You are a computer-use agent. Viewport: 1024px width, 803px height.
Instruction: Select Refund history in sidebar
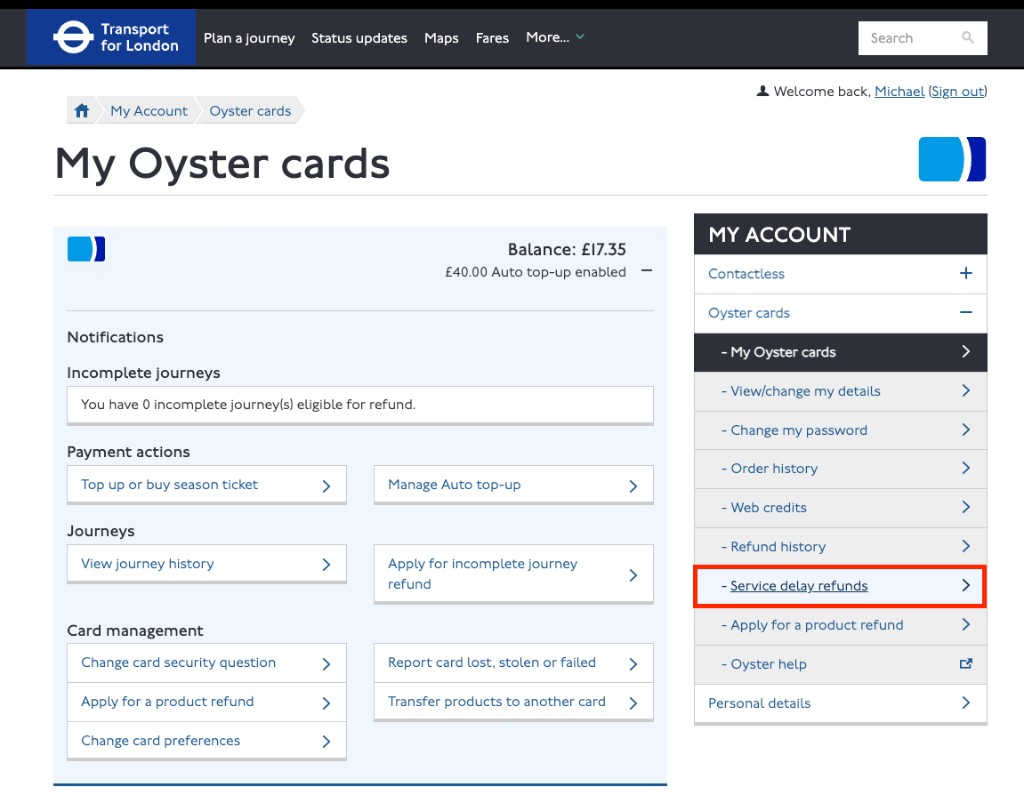coord(840,546)
